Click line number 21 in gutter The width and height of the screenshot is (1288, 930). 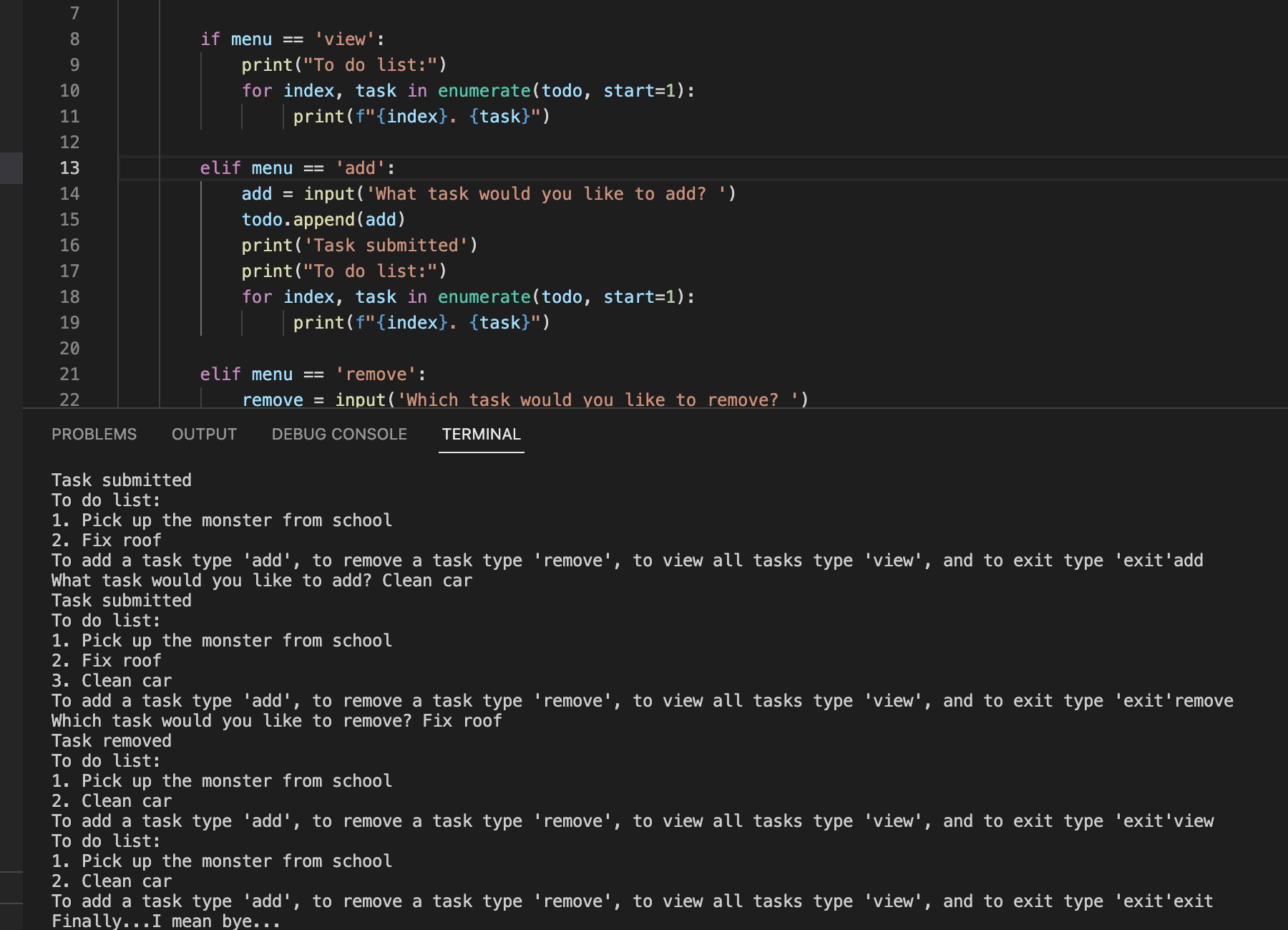pyautogui.click(x=69, y=374)
